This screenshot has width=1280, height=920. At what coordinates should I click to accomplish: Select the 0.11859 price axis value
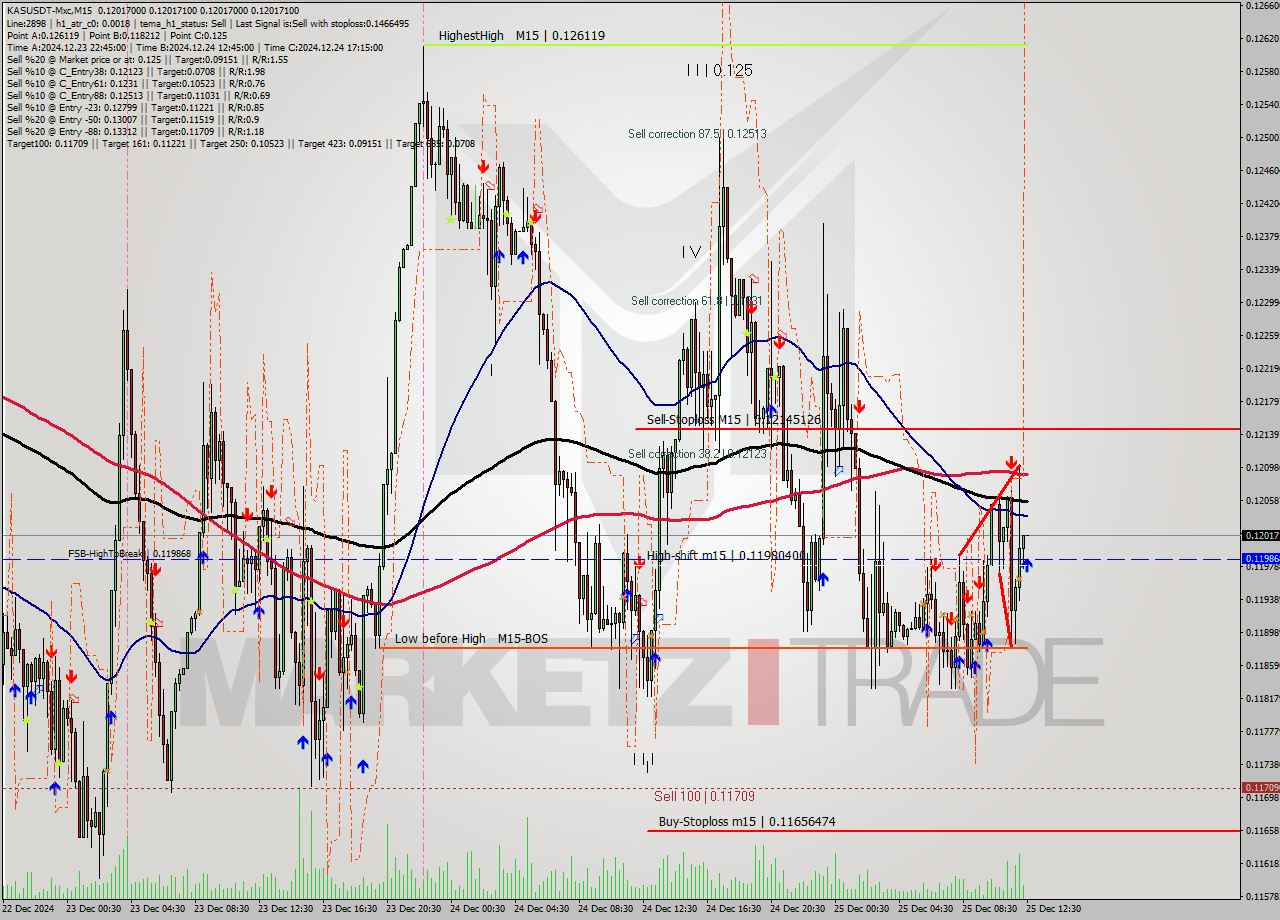pos(1261,665)
